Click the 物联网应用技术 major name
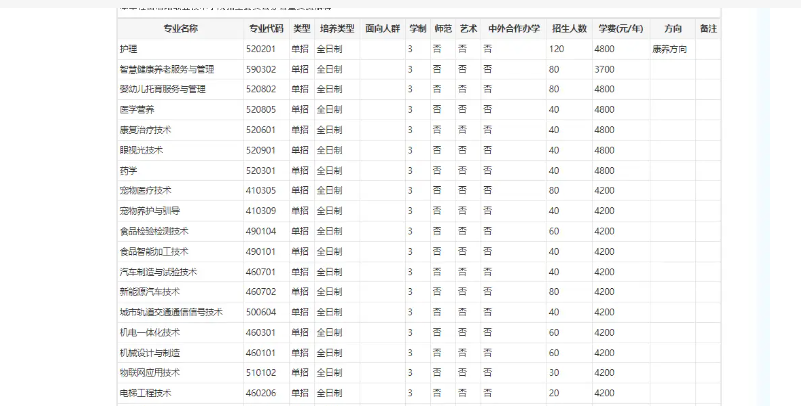 [x=149, y=372]
